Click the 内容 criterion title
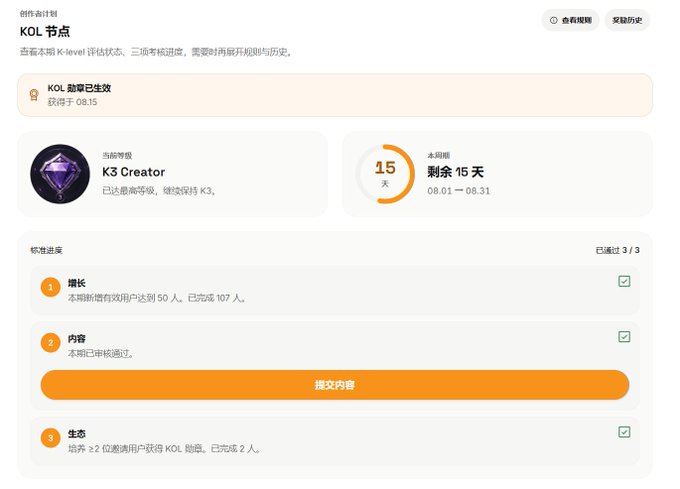This screenshot has height=489, width=680. pyautogui.click(x=76, y=339)
